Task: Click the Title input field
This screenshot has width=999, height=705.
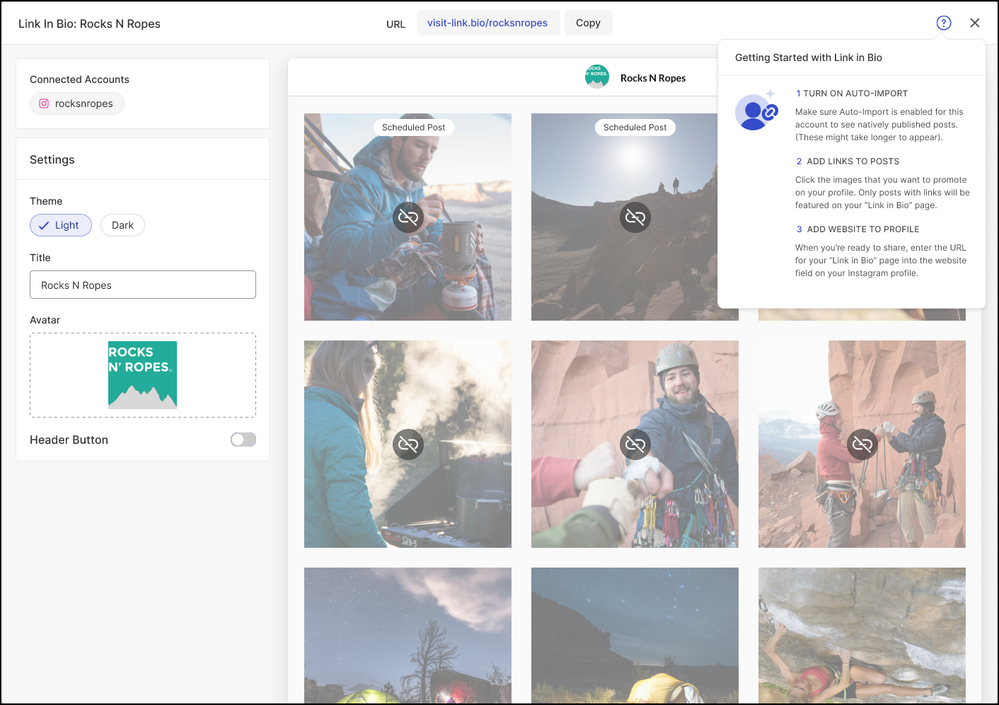Action: (143, 285)
